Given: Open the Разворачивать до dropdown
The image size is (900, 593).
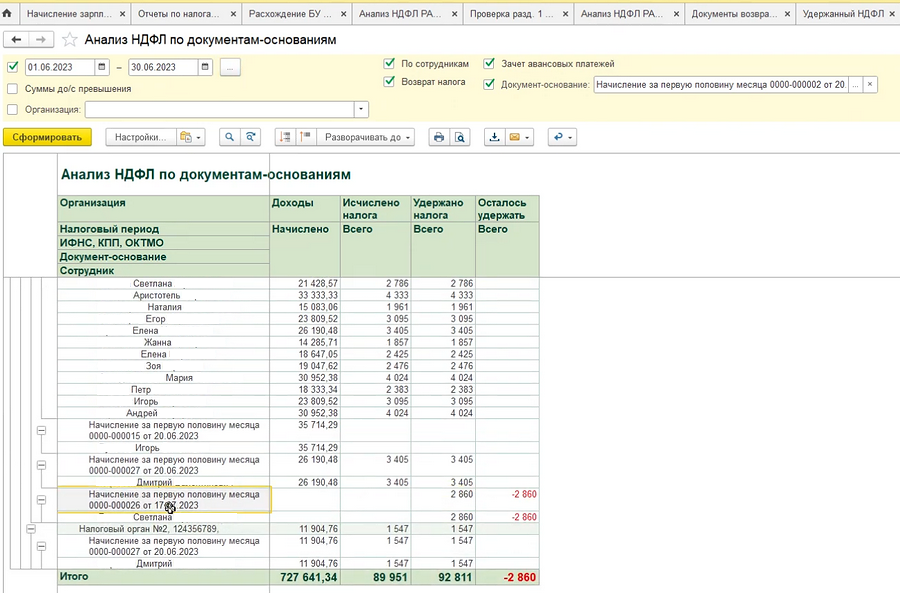Looking at the screenshot, I should click(x=366, y=137).
